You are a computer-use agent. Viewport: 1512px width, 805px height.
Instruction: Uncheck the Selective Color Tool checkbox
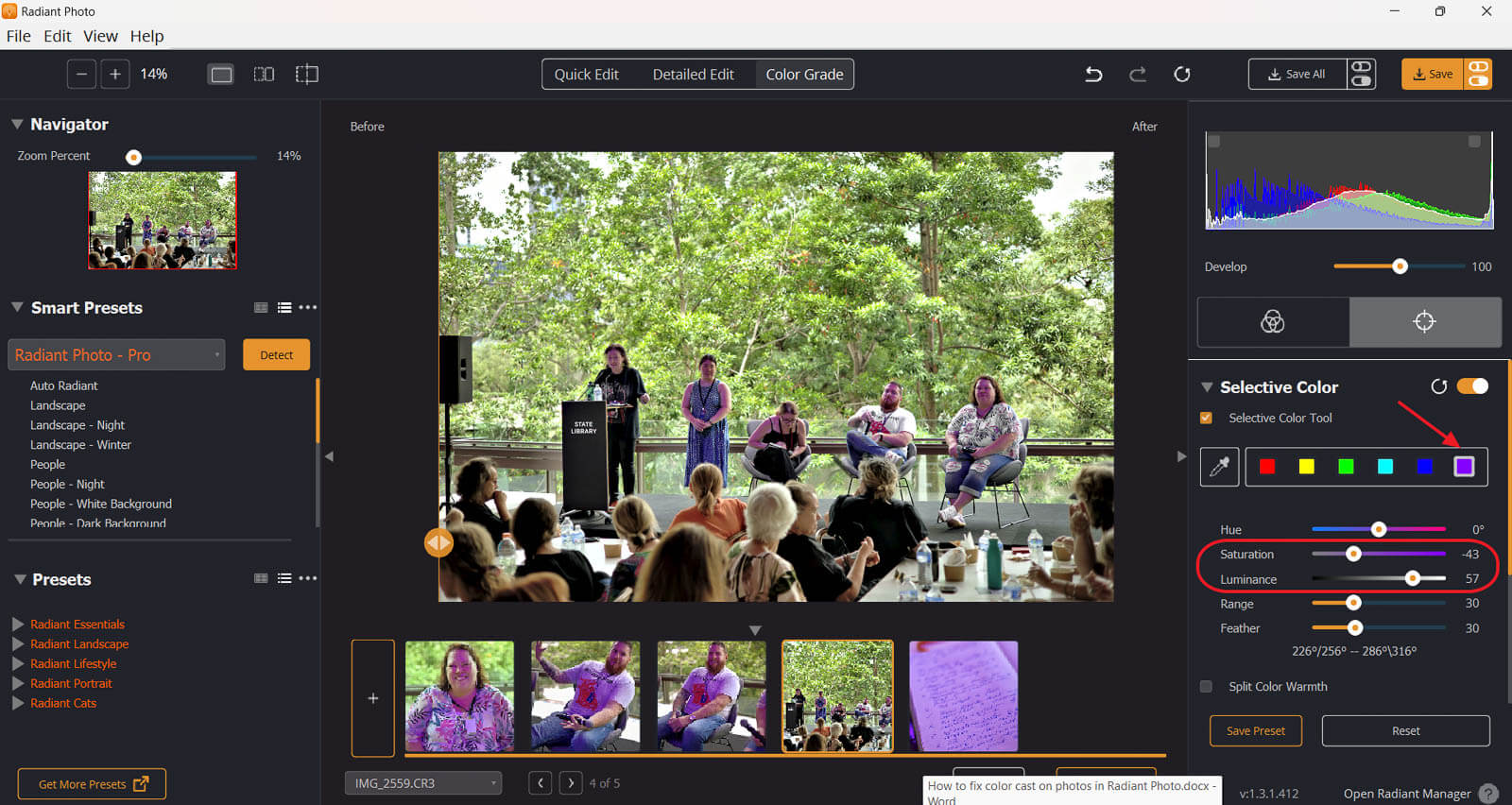point(1206,418)
